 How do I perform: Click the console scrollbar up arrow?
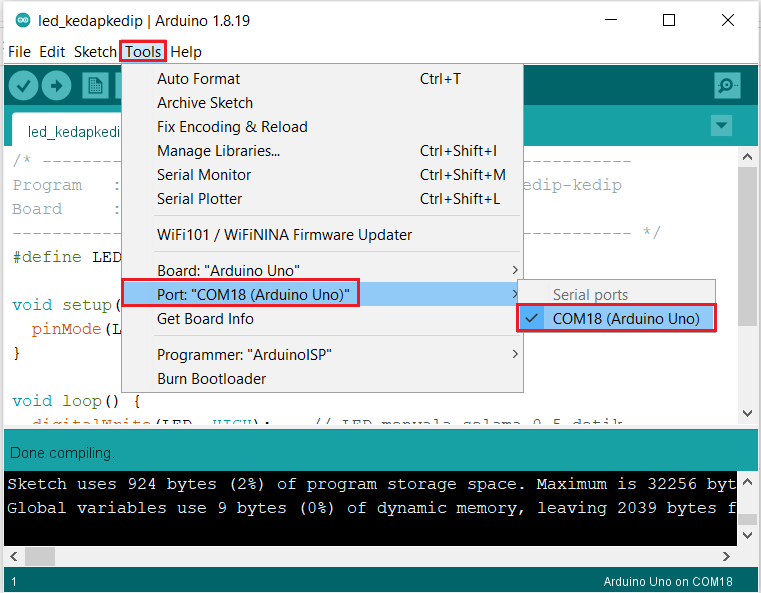click(x=747, y=482)
